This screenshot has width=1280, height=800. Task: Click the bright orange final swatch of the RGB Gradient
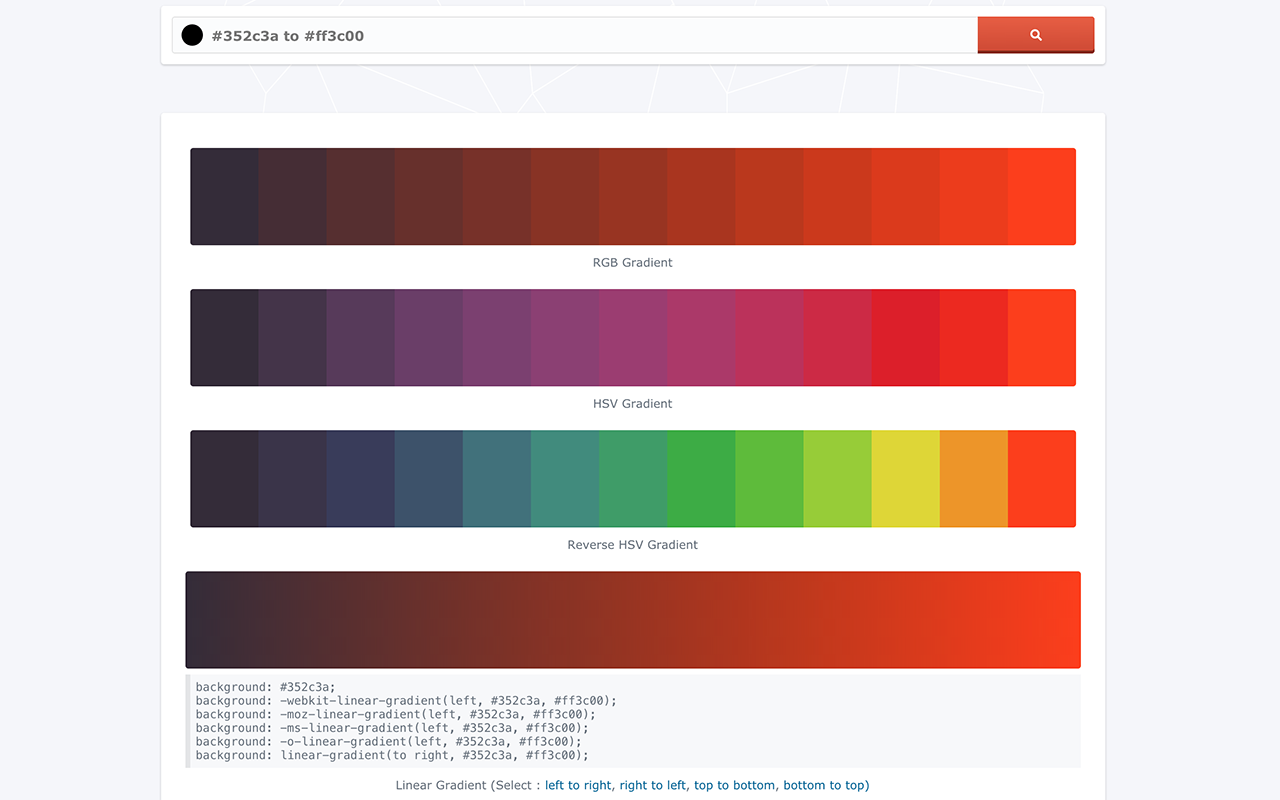pyautogui.click(x=1040, y=196)
